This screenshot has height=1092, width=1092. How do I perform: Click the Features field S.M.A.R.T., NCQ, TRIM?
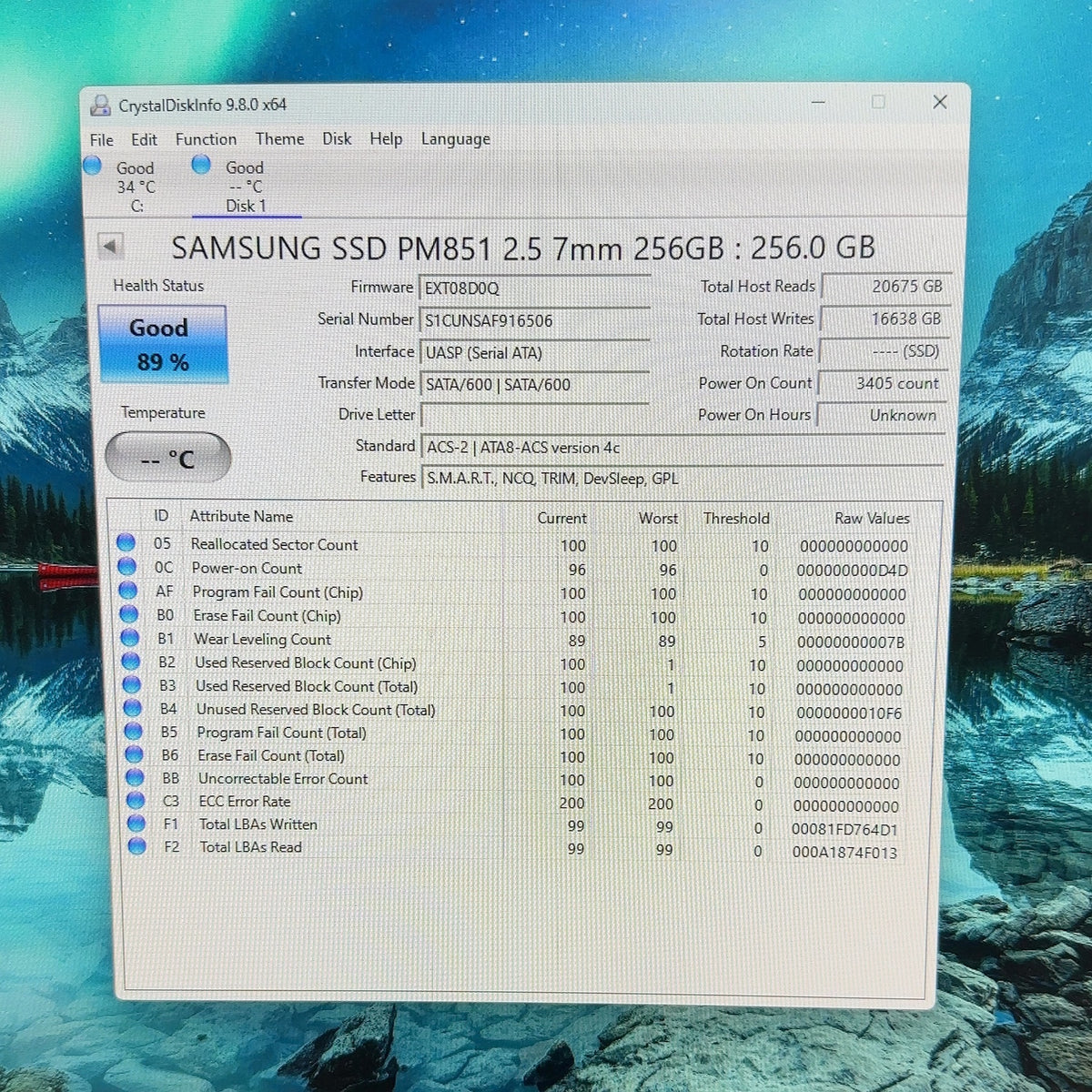click(682, 479)
